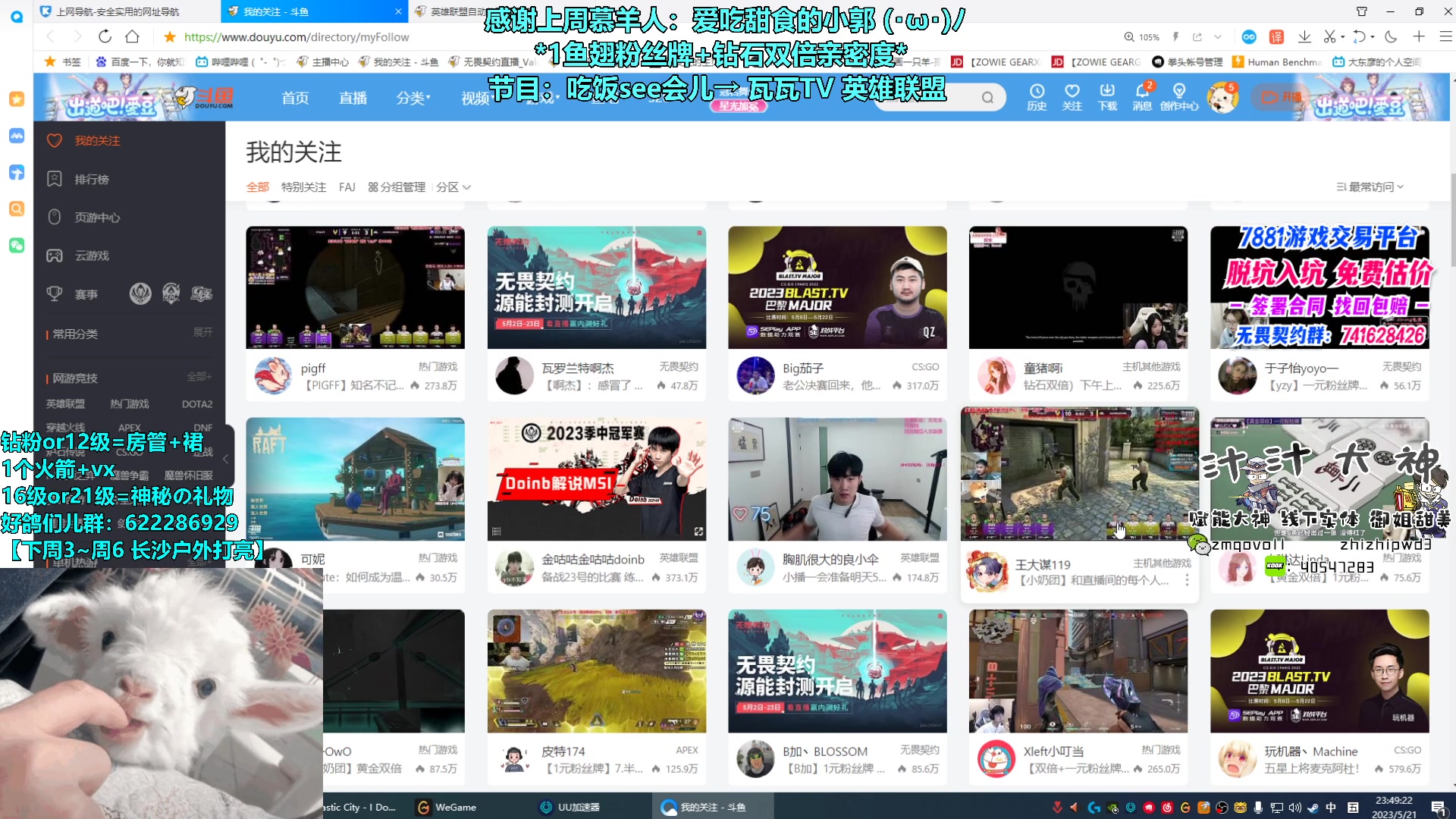The height and width of the screenshot is (819, 1456).
Task: Select the 全部 filter tab
Action: point(258,187)
